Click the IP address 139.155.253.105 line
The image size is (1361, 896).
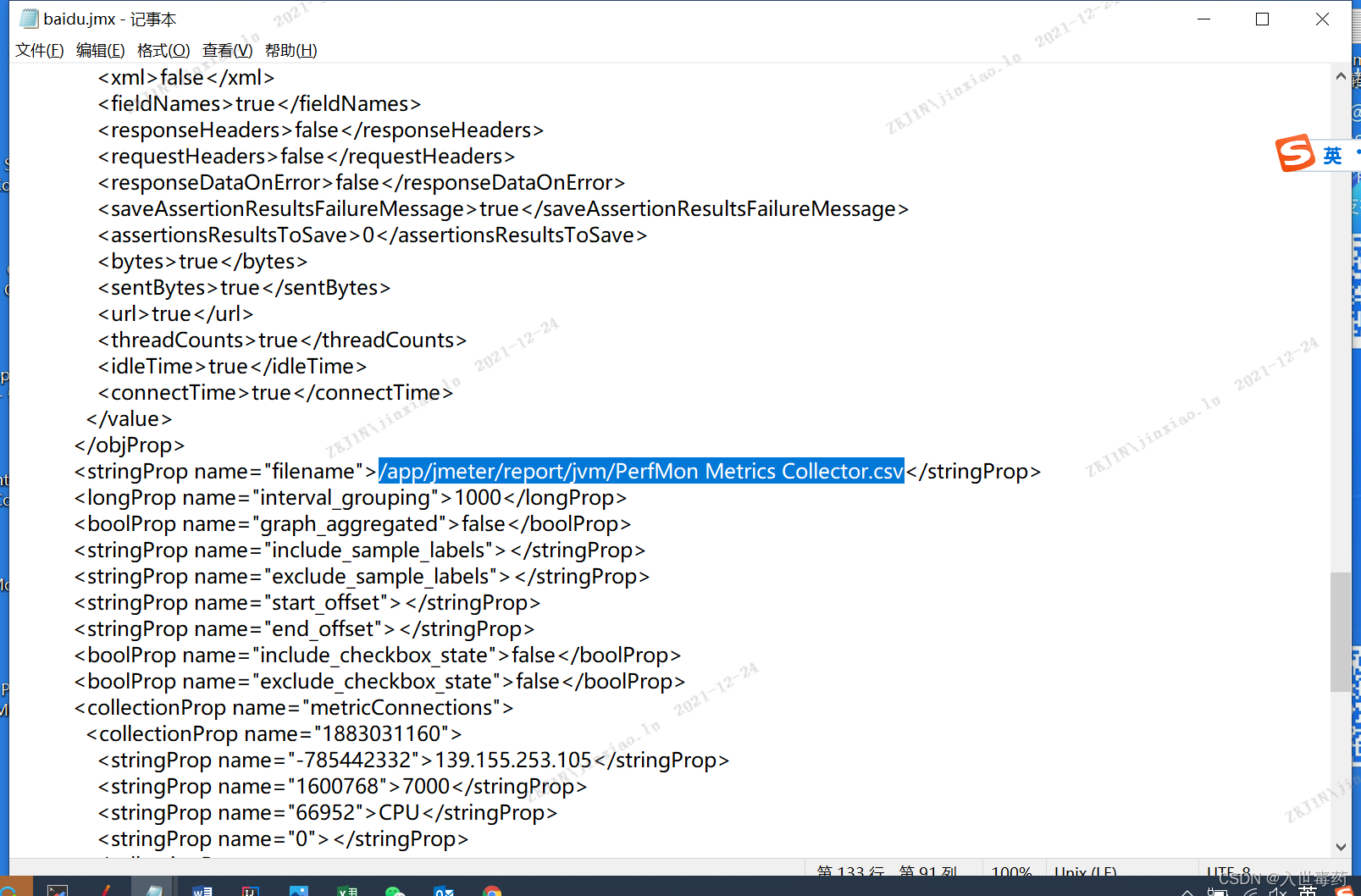414,760
